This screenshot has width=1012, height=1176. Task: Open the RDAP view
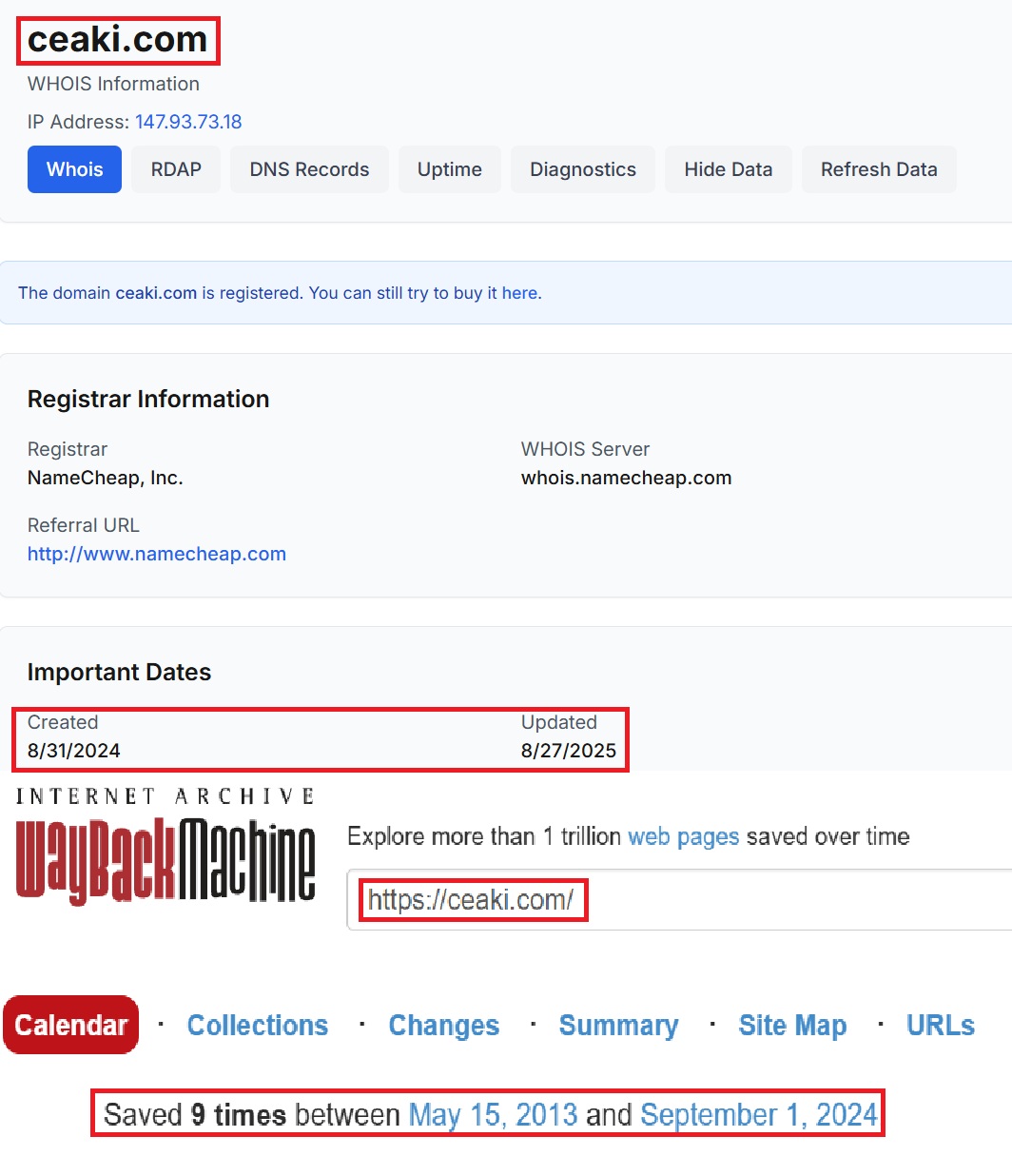pyautogui.click(x=175, y=169)
